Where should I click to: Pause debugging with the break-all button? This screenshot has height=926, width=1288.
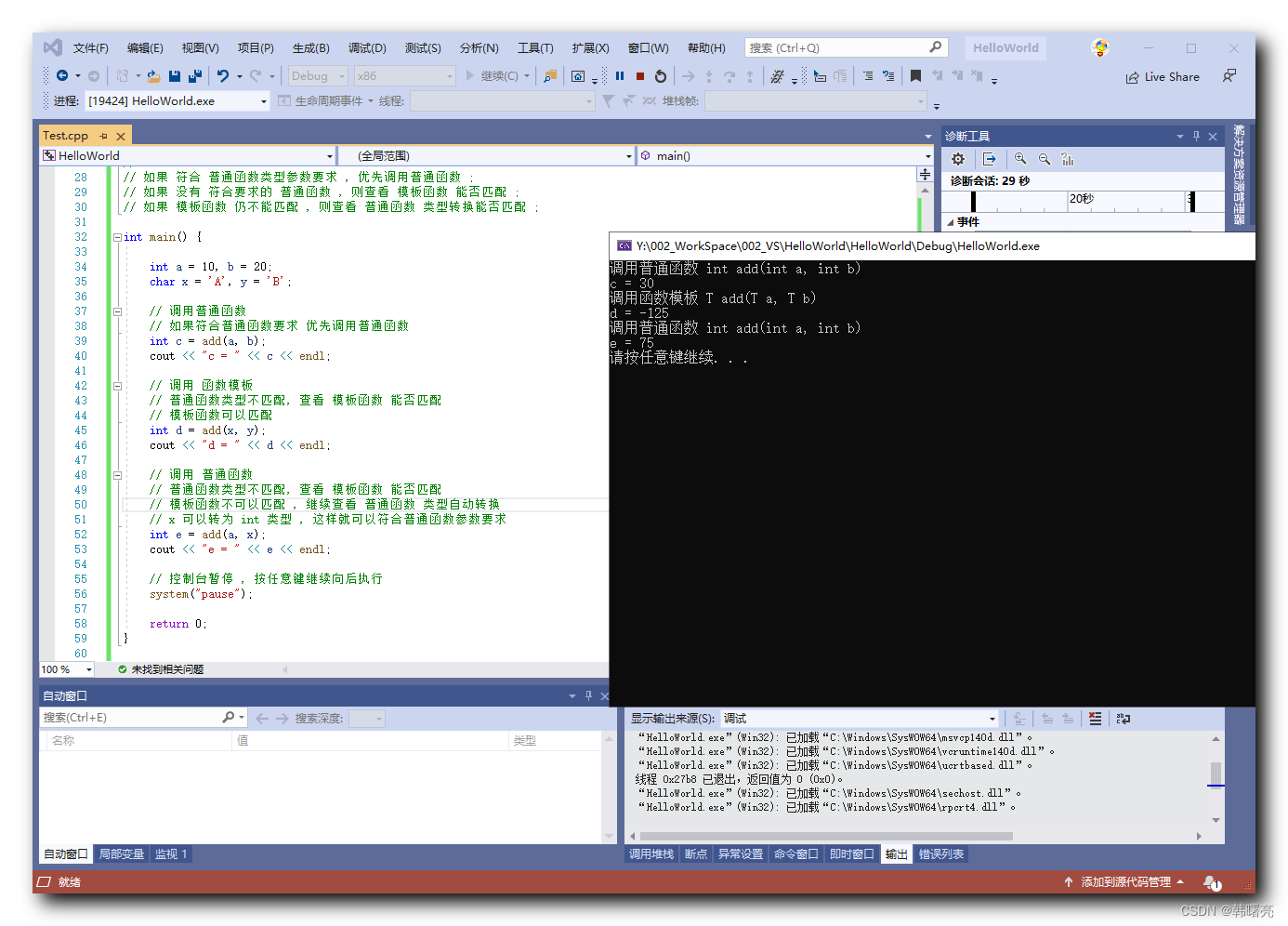(x=620, y=76)
